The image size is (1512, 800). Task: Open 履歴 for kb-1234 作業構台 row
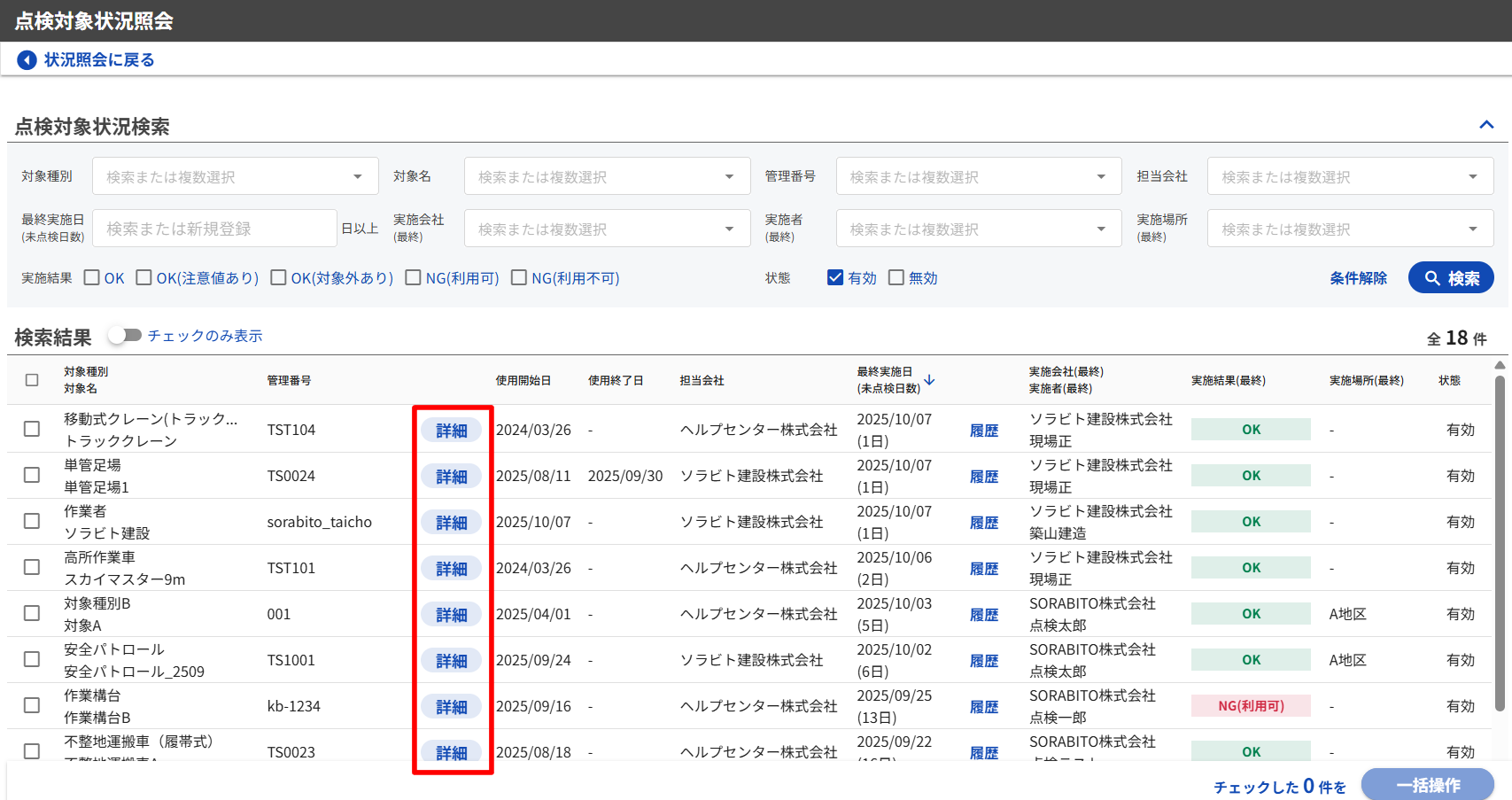coord(983,707)
